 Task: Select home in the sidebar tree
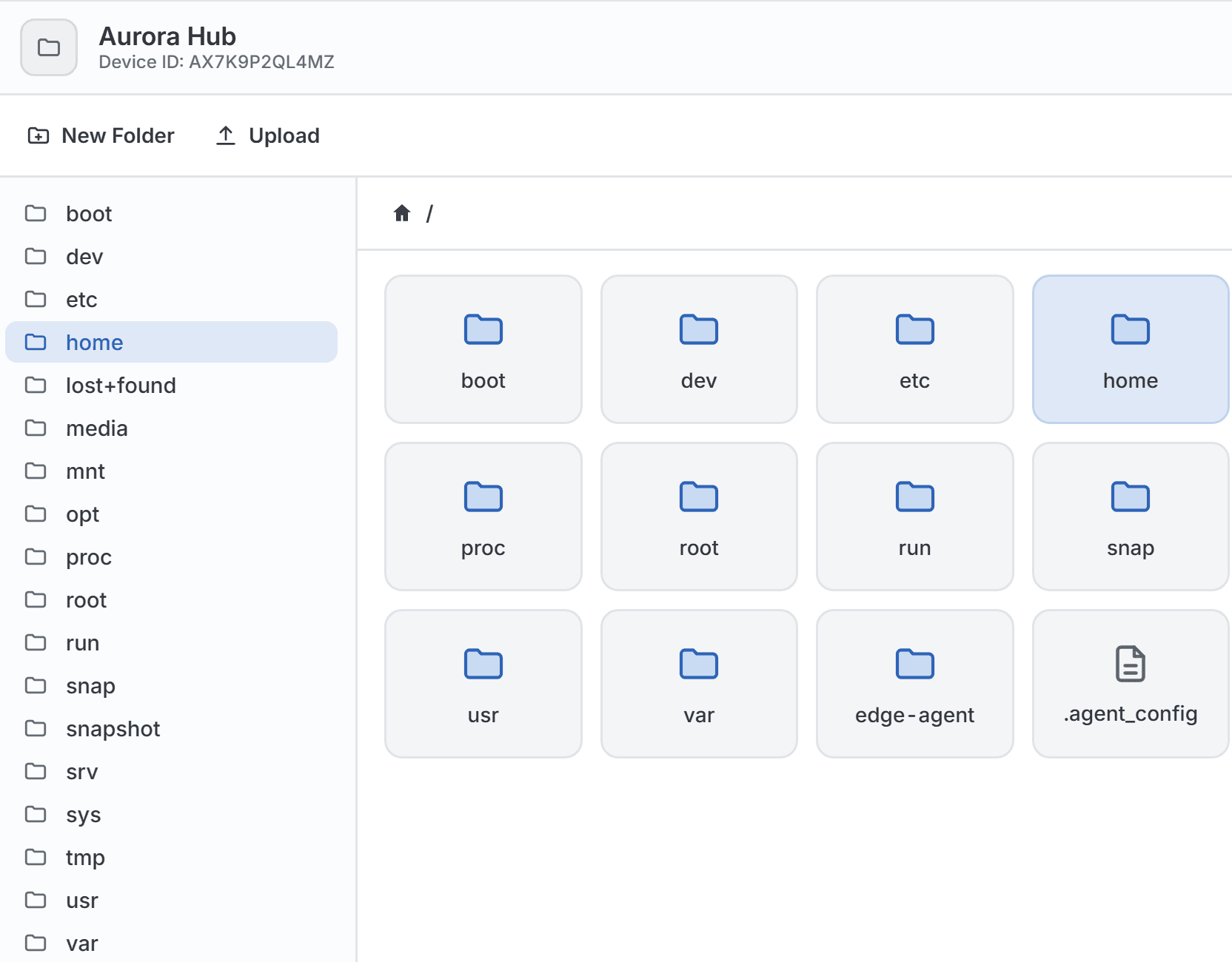click(x=172, y=342)
